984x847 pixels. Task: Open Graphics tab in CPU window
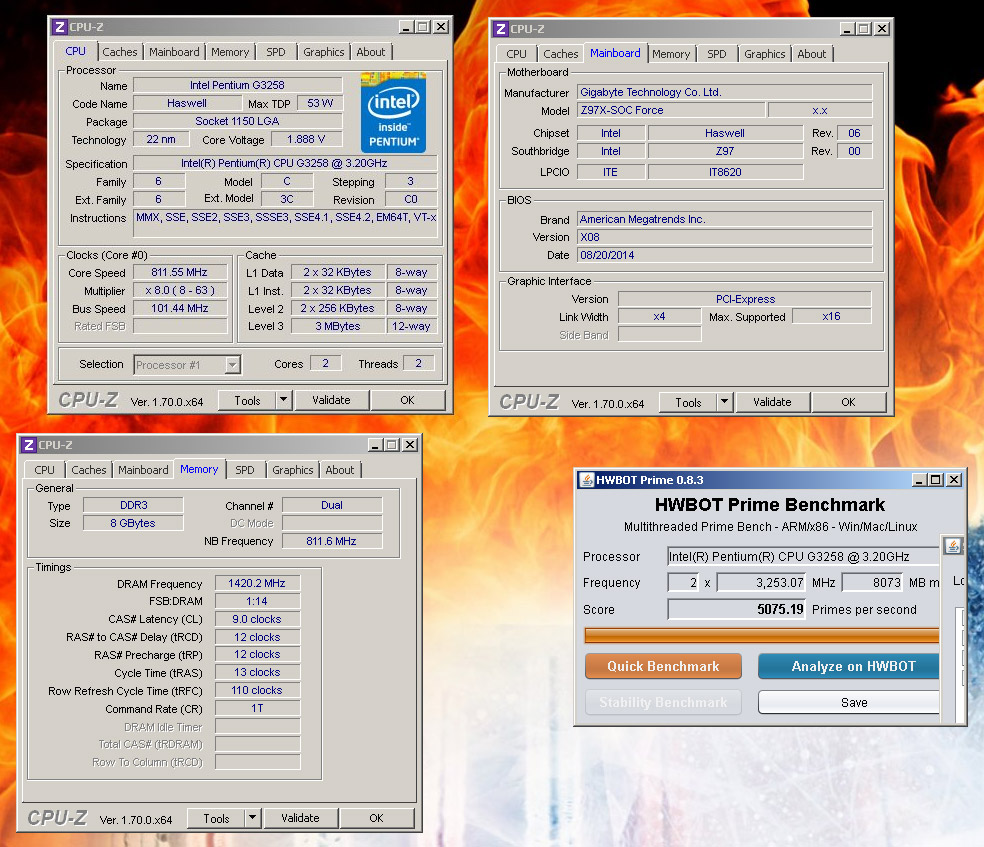pyautogui.click(x=323, y=52)
